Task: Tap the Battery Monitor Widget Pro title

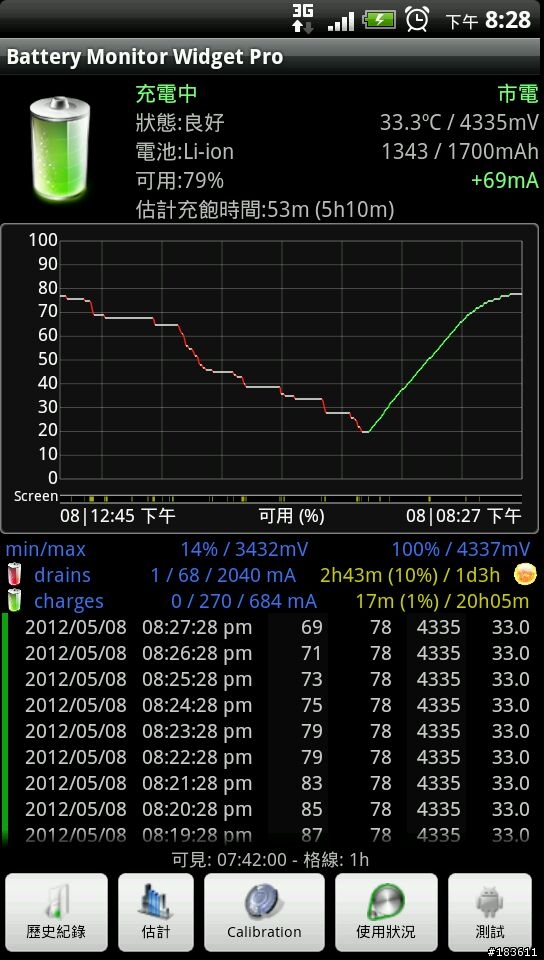Action: [x=144, y=57]
